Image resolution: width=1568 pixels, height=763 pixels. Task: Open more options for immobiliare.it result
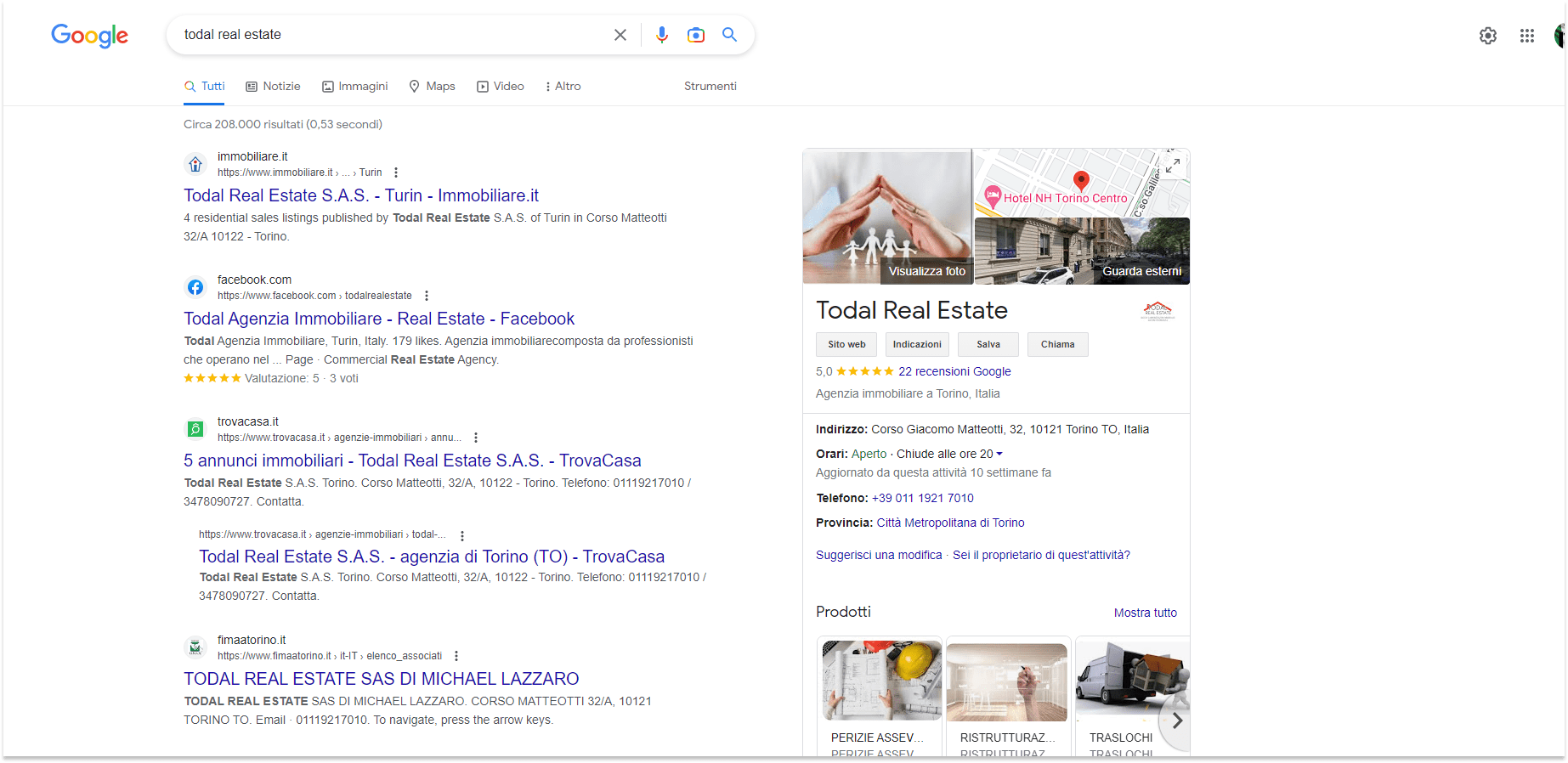[x=396, y=172]
